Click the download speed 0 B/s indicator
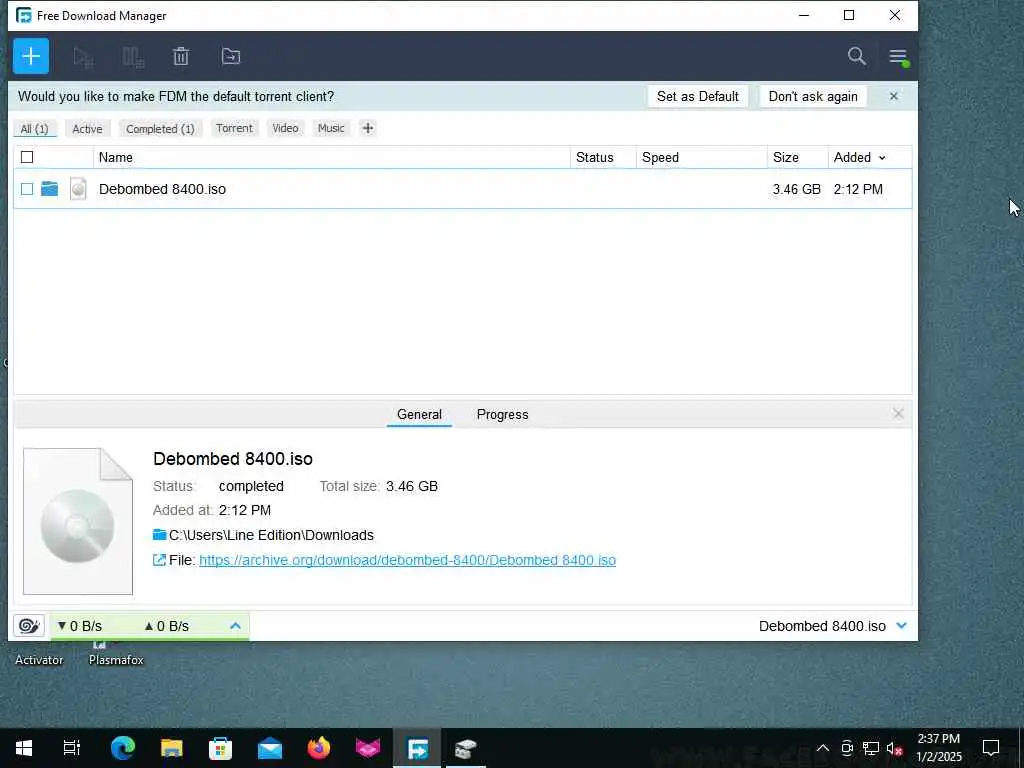Screen dimensions: 1024x768 [x=79, y=626]
